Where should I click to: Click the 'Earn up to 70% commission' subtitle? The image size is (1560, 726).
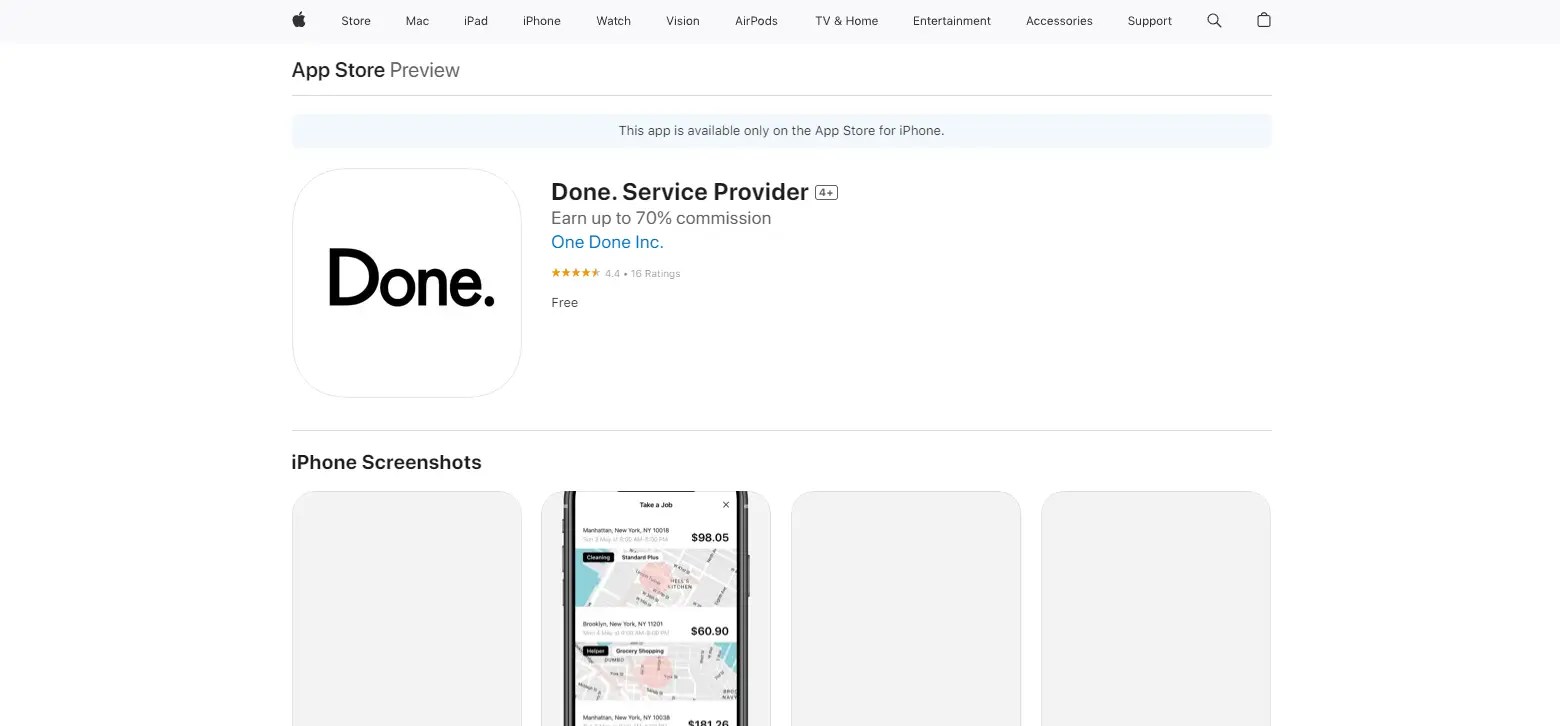click(x=661, y=218)
